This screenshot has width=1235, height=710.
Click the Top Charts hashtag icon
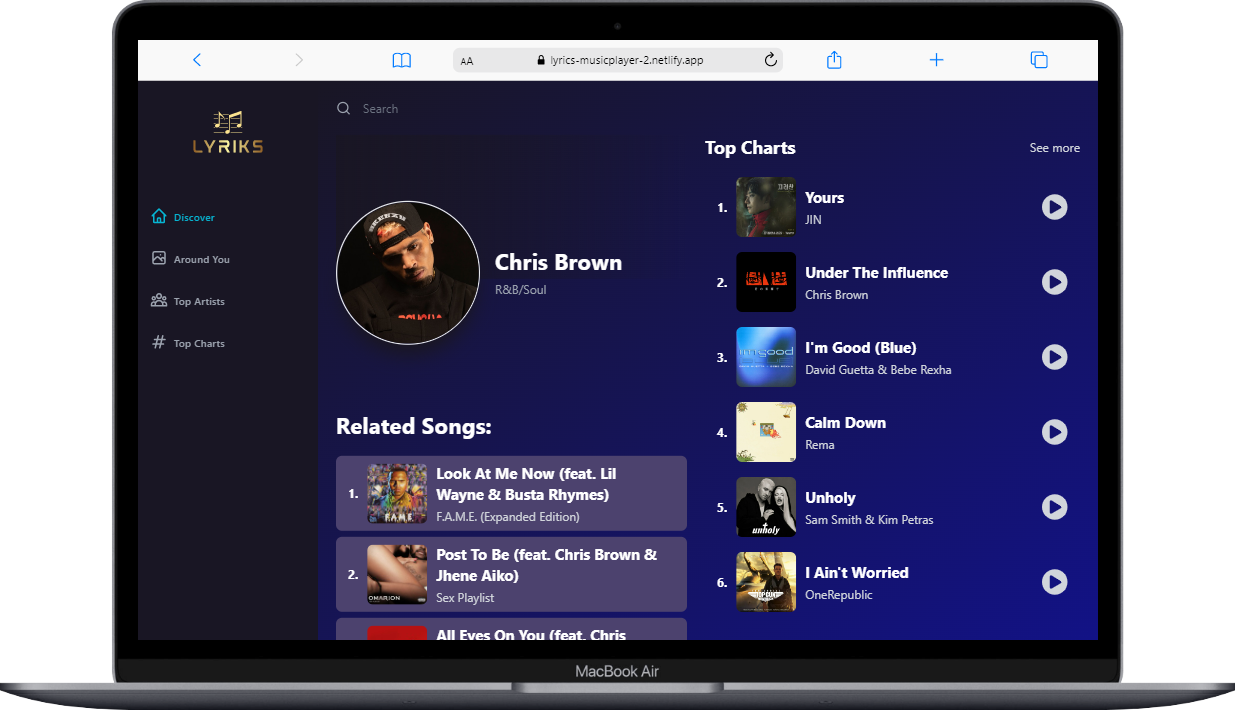(159, 342)
